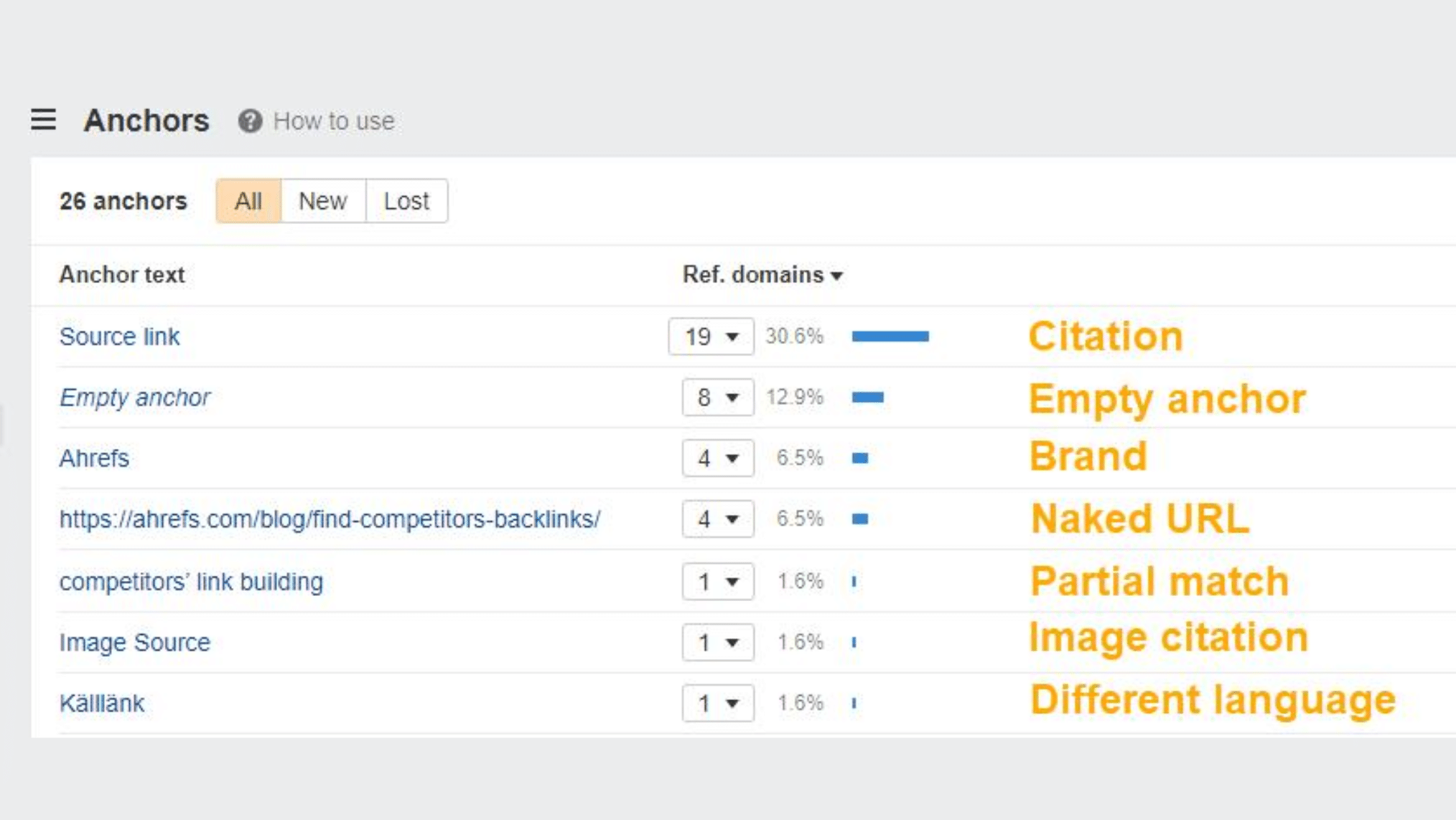Open the Source link anchor
The image size is (1456, 820).
coord(119,336)
